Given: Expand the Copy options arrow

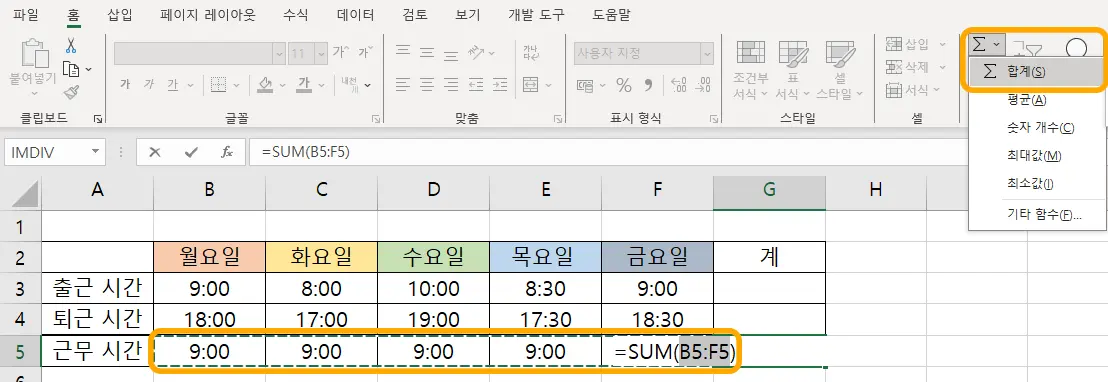Looking at the screenshot, I should [x=88, y=69].
